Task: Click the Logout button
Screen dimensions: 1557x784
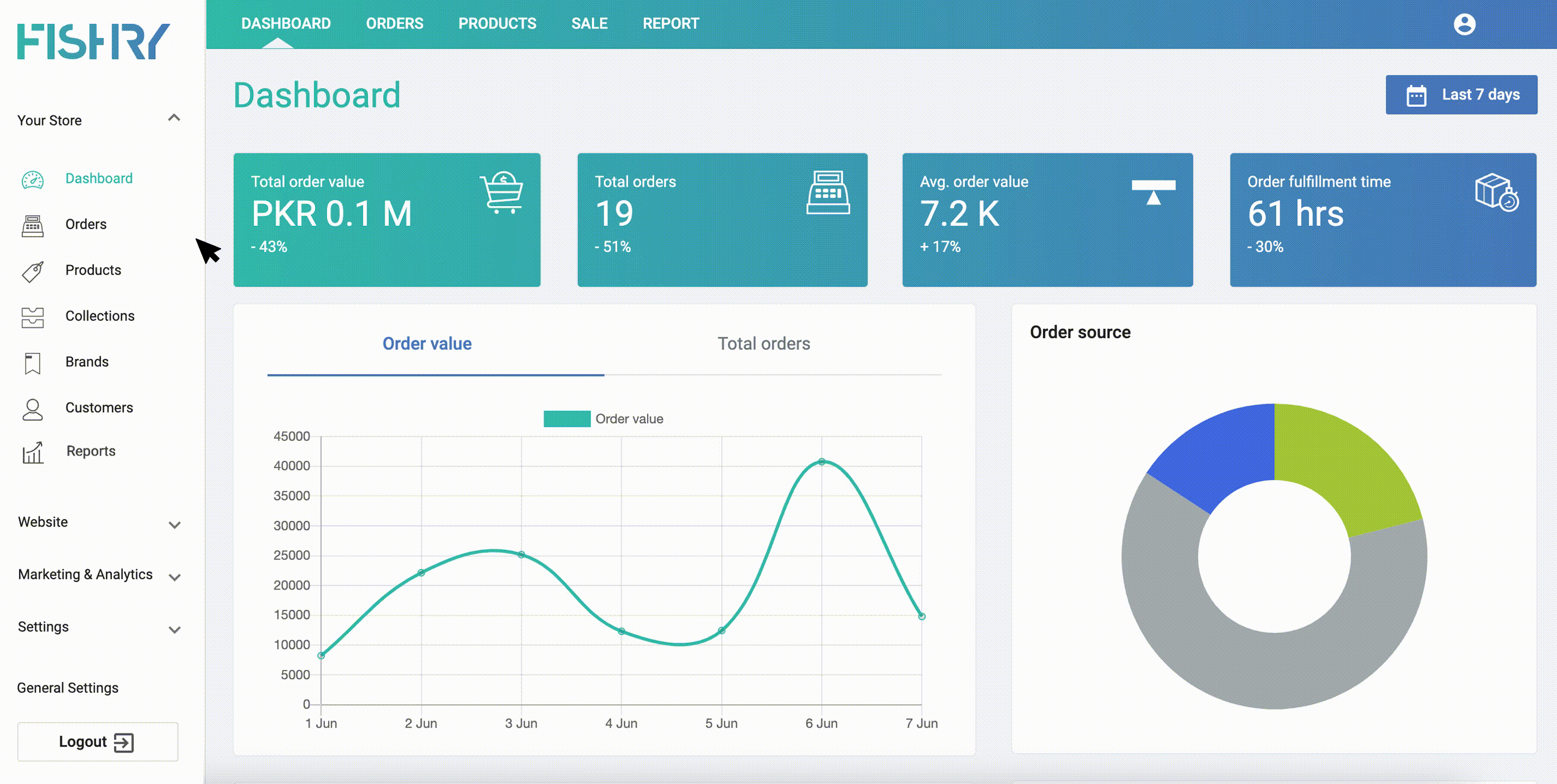Action: [97, 741]
